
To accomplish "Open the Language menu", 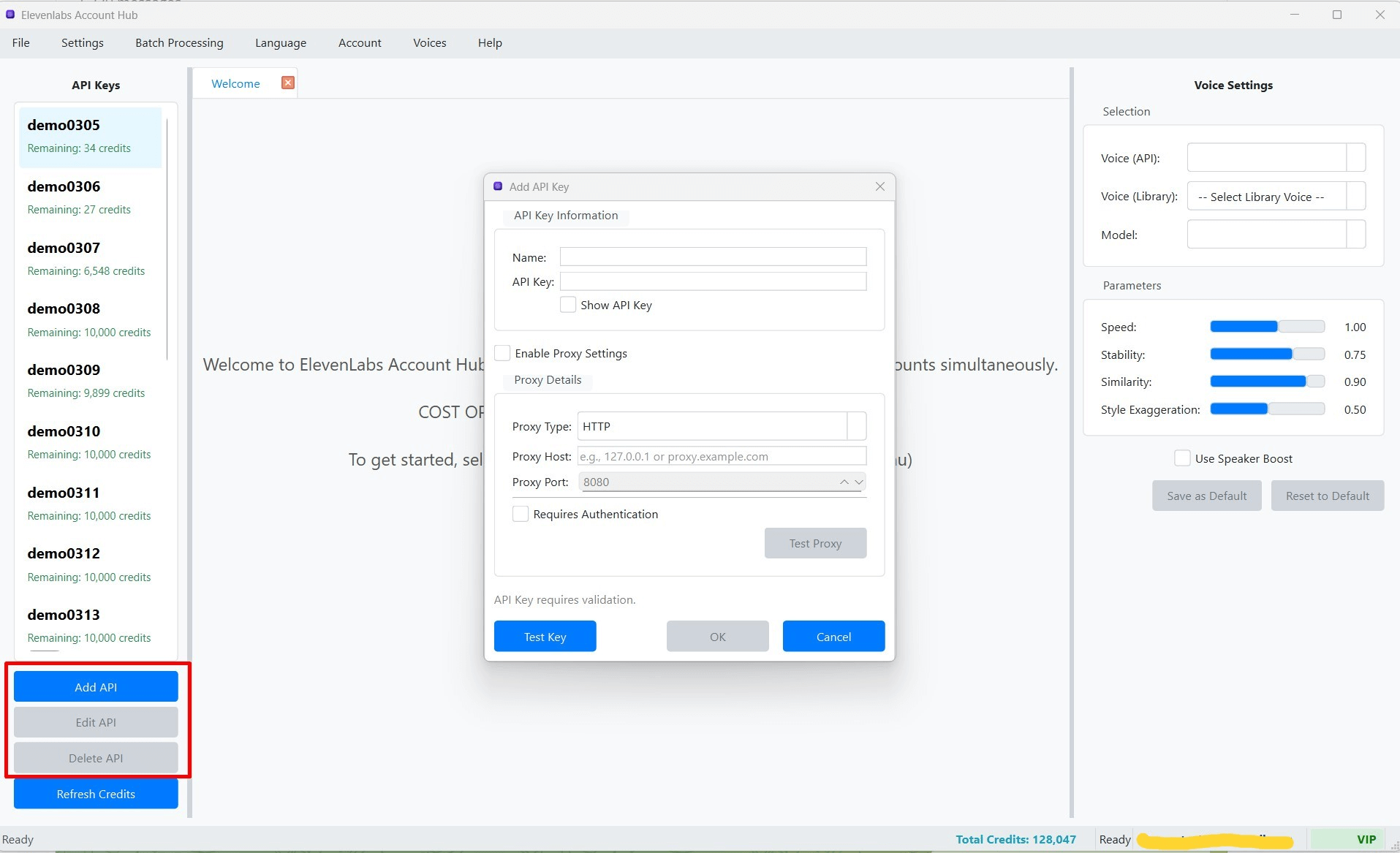I will [281, 42].
